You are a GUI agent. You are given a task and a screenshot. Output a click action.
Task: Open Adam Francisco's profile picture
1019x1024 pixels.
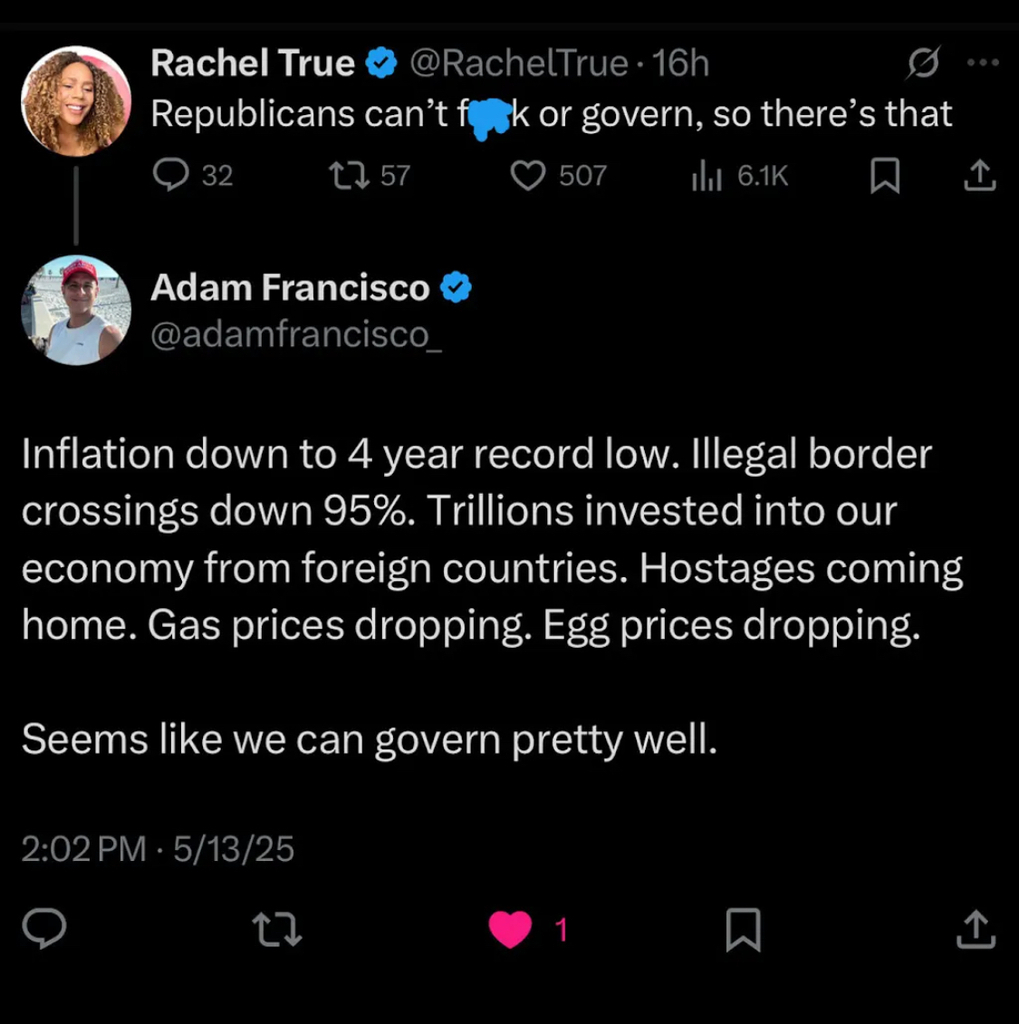point(76,310)
